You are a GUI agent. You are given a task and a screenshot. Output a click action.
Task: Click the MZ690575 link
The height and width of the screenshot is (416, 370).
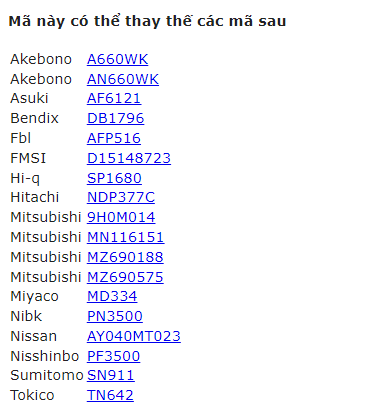(125, 277)
